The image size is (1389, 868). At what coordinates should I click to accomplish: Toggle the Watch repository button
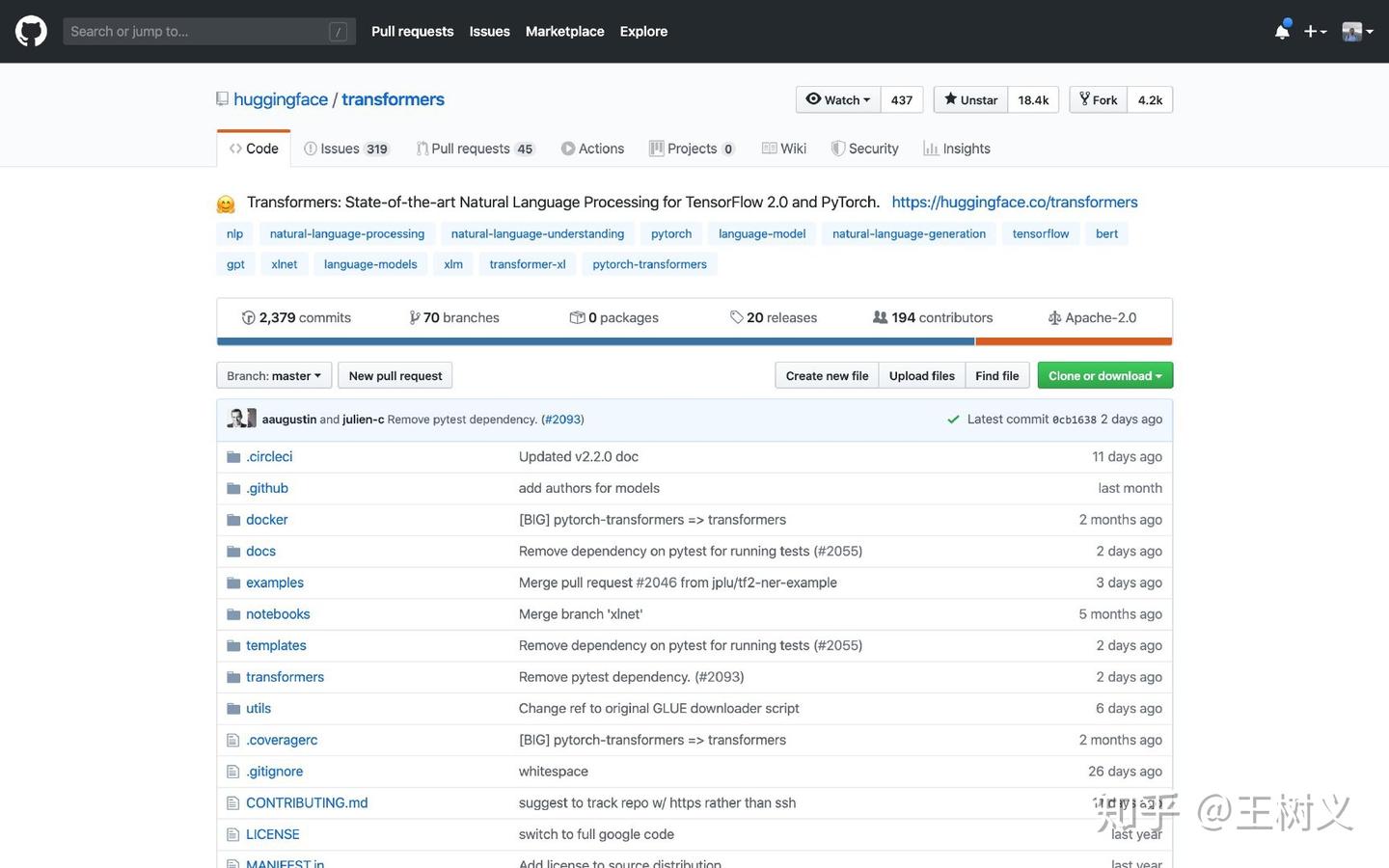[838, 99]
